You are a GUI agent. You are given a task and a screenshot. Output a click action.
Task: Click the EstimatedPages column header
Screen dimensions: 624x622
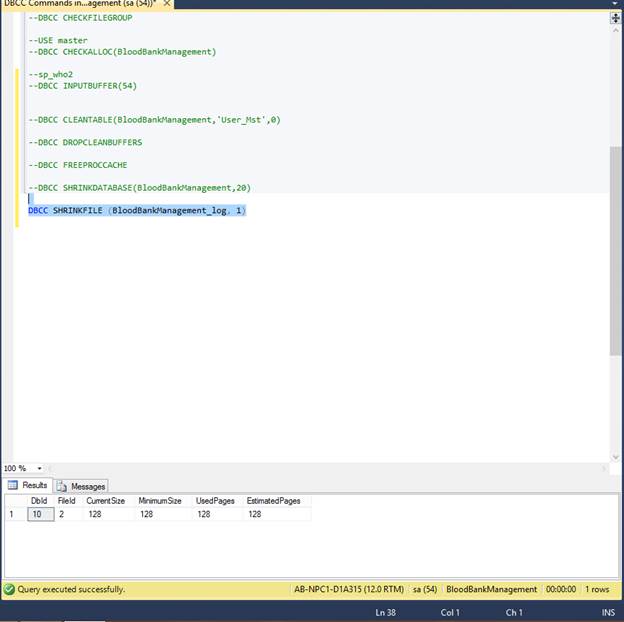[x=273, y=501]
